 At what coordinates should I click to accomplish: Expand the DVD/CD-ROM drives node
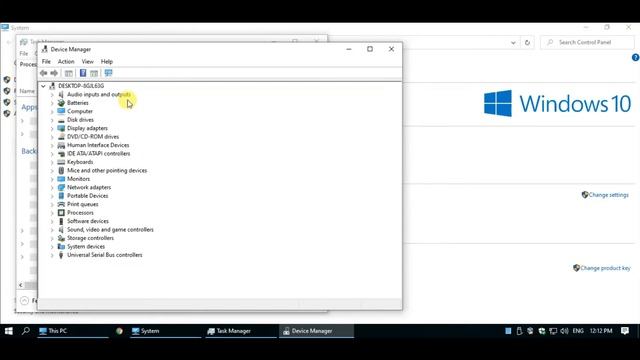coord(52,137)
